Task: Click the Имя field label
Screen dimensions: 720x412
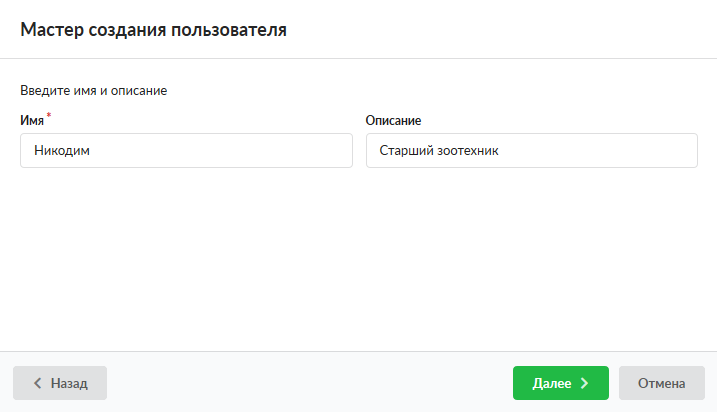Action: pos(32,120)
